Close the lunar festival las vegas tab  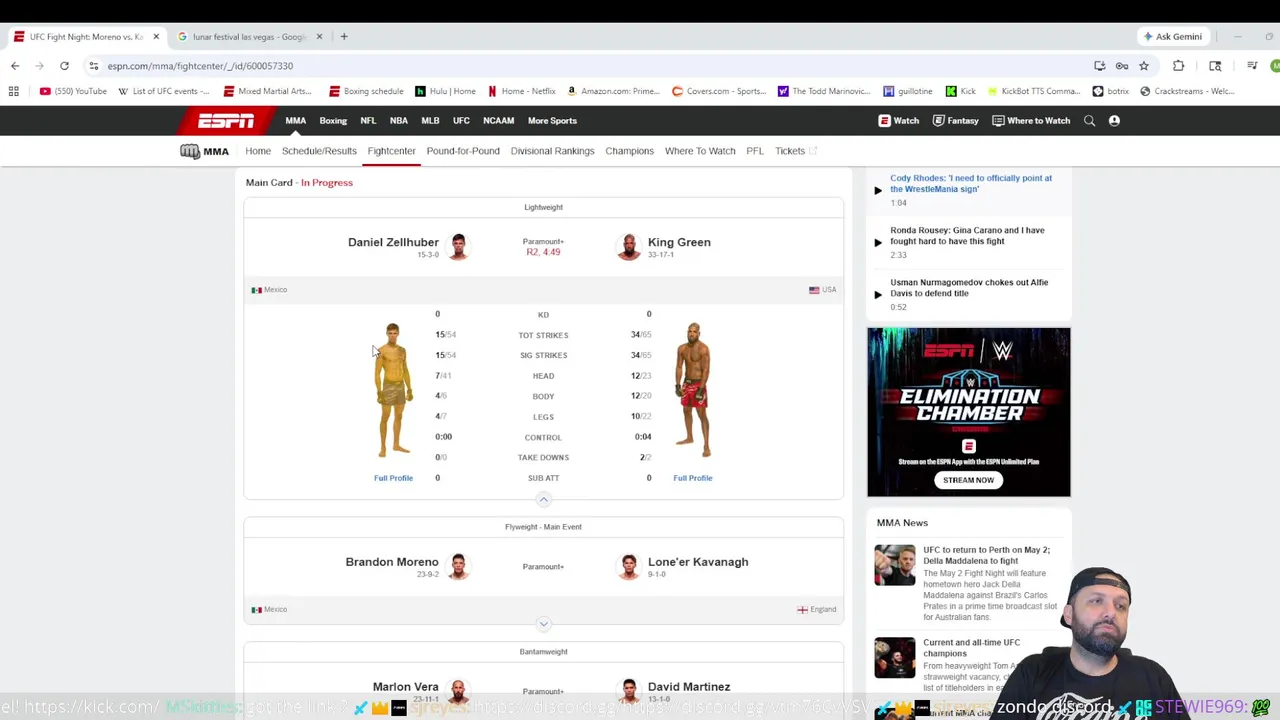pyautogui.click(x=319, y=37)
